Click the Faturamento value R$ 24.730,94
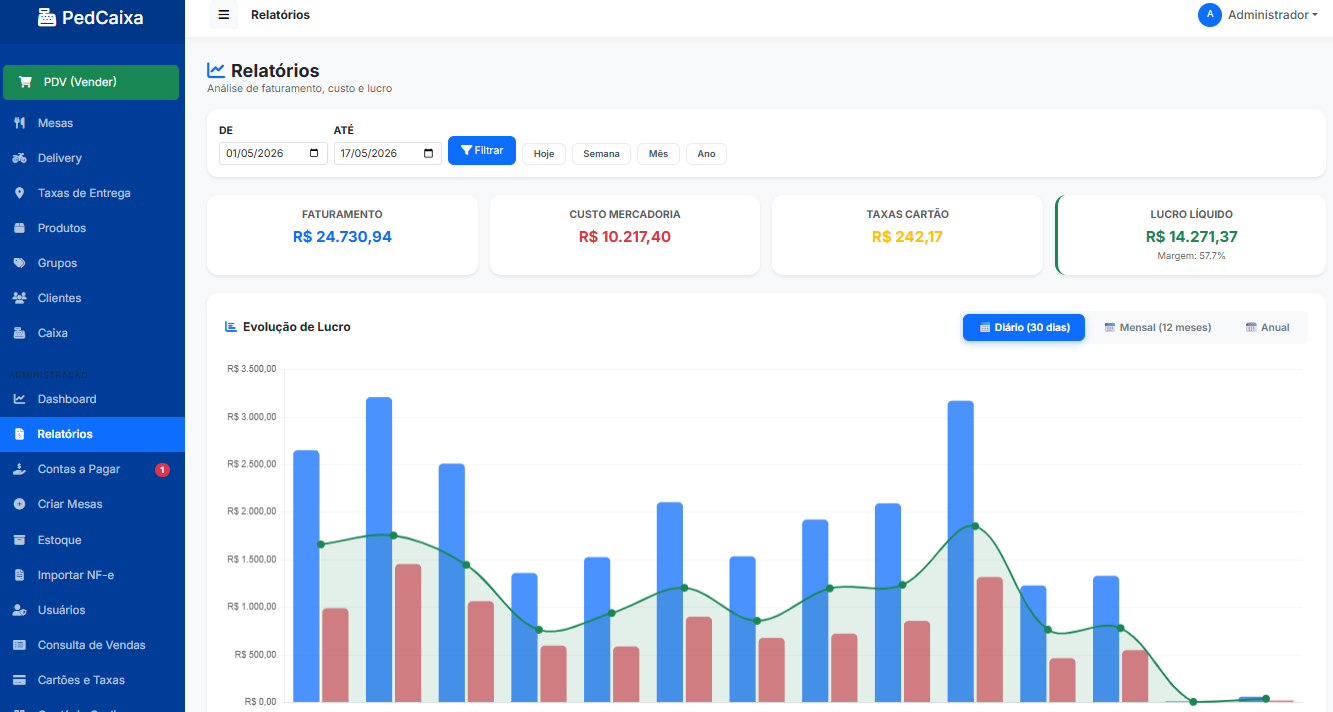 tap(342, 237)
